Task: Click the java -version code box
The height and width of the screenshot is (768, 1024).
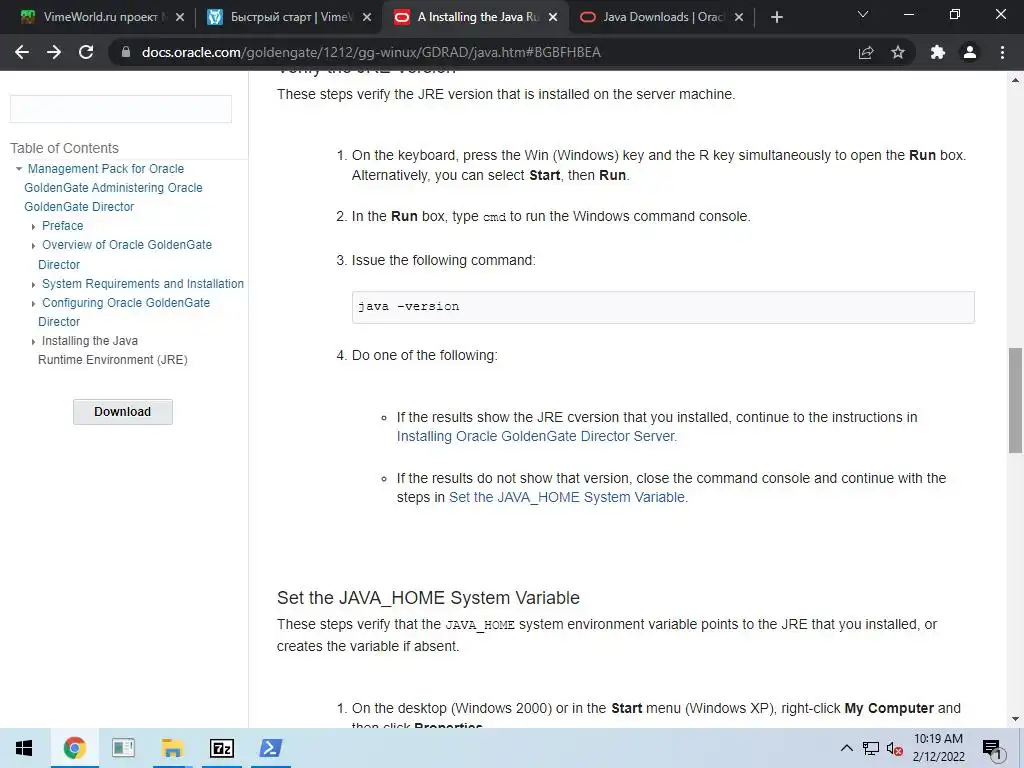Action: point(663,307)
